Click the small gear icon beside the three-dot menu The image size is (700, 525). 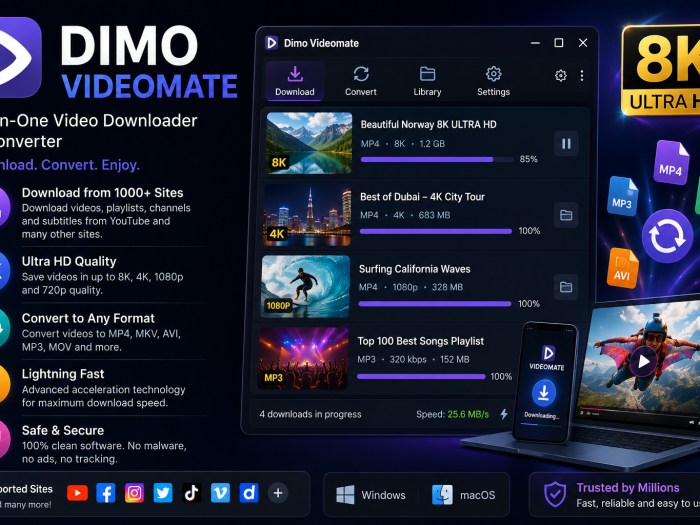[561, 75]
